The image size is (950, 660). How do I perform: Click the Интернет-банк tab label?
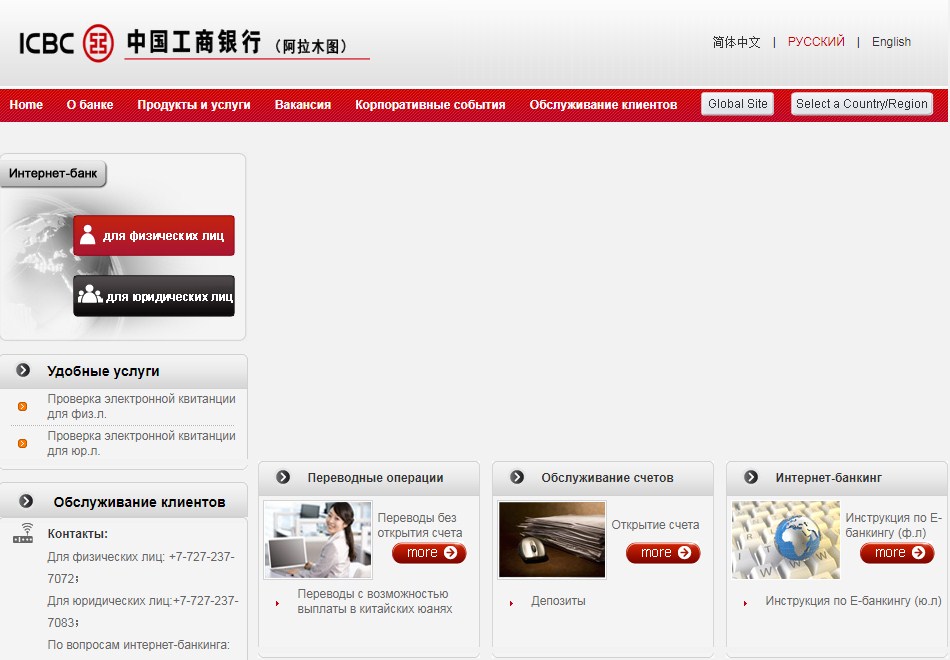pos(53,174)
